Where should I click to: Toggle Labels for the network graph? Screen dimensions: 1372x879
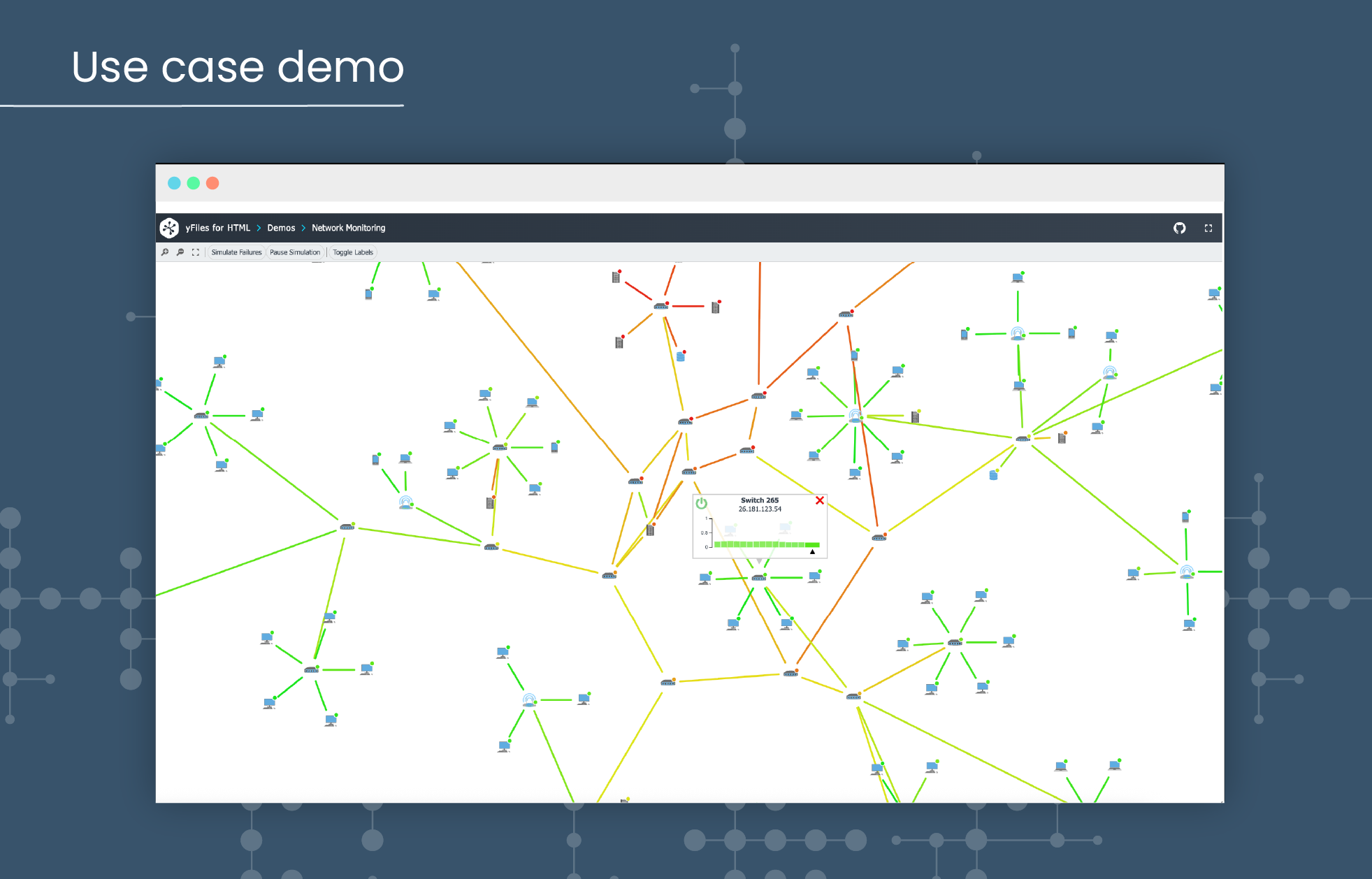(x=353, y=252)
